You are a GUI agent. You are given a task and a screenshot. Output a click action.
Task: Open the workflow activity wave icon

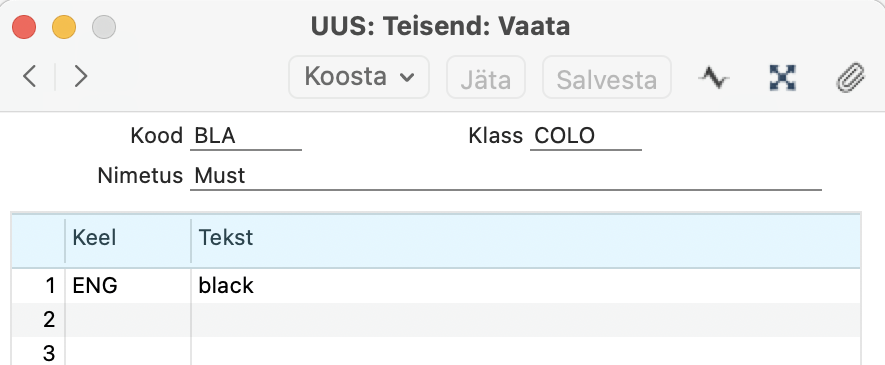coord(714,77)
